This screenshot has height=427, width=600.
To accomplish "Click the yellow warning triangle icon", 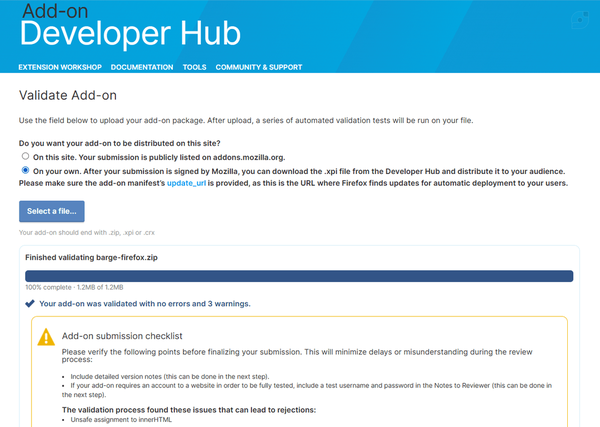I will tap(46, 337).
